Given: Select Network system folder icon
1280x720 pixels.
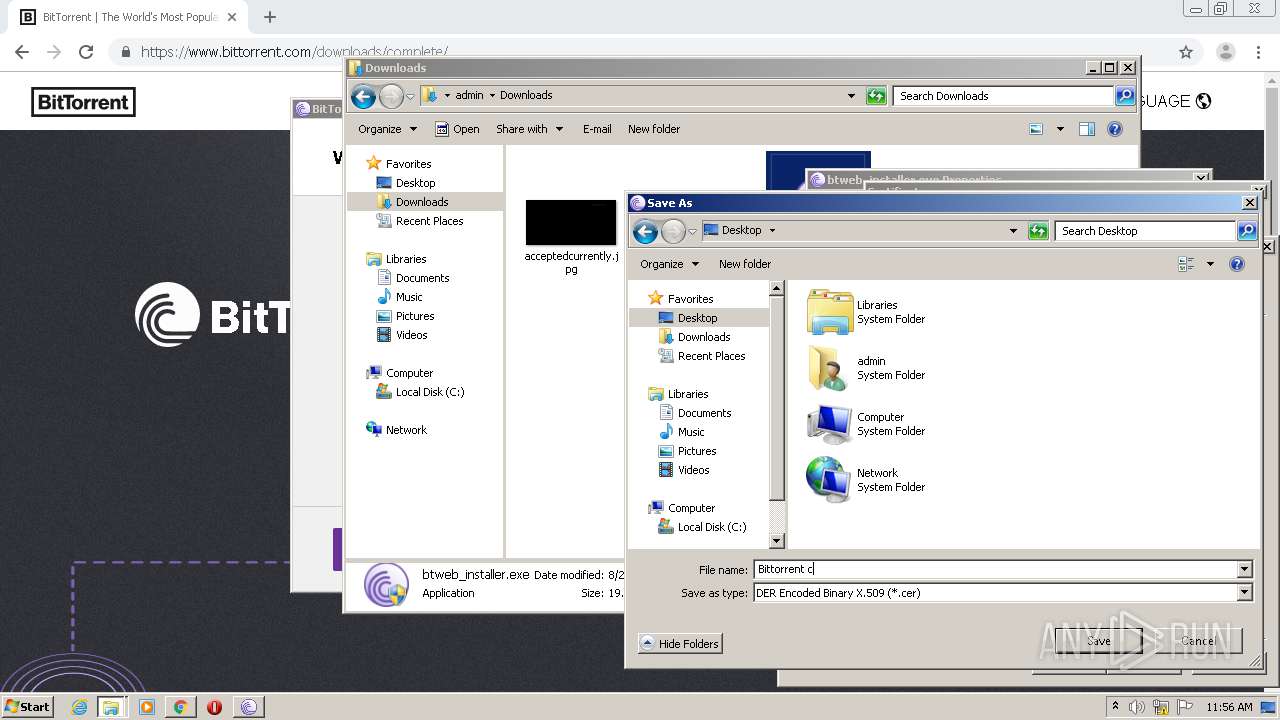Looking at the screenshot, I should pos(830,480).
